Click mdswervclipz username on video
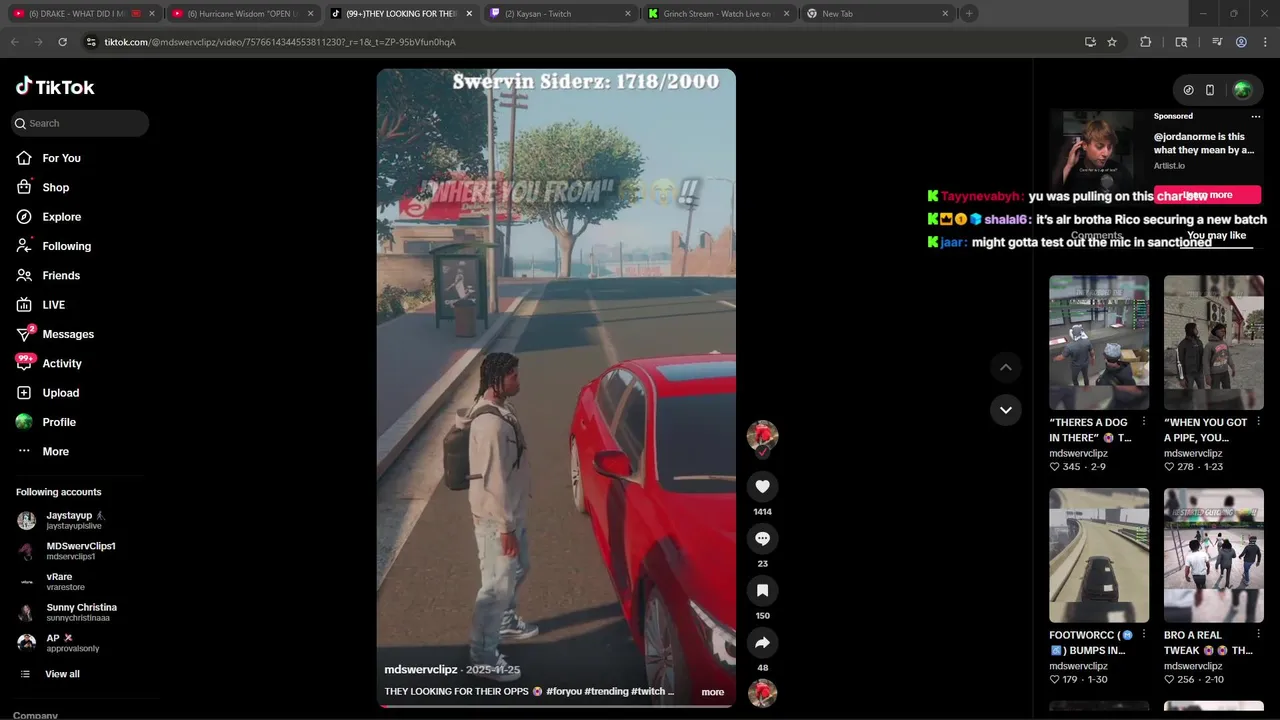Image resolution: width=1280 pixels, height=720 pixels. [x=421, y=669]
